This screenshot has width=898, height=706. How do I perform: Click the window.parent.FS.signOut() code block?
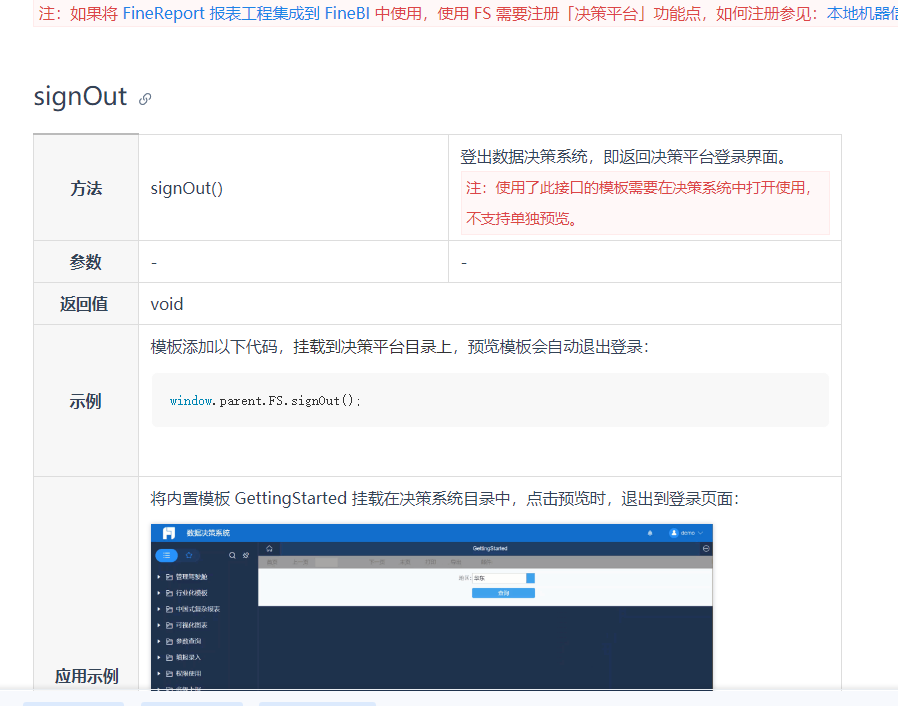pos(490,400)
